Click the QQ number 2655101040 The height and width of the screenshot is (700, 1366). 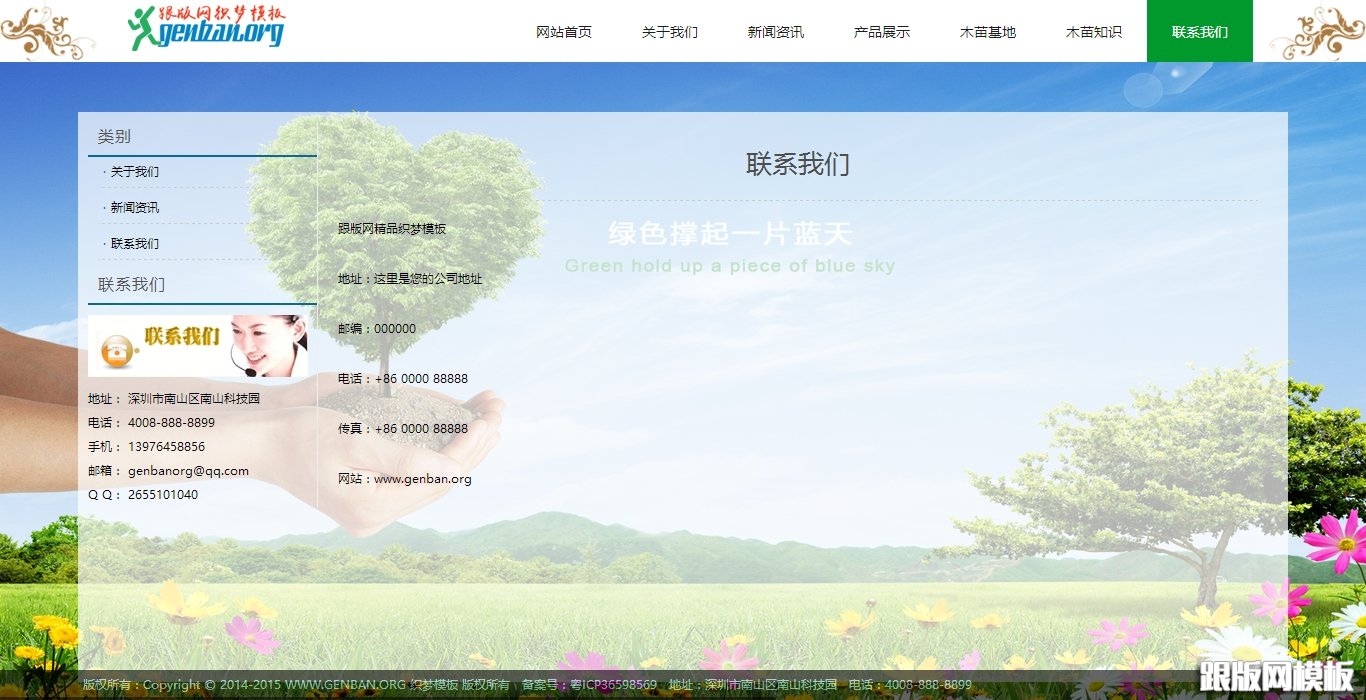[163, 495]
